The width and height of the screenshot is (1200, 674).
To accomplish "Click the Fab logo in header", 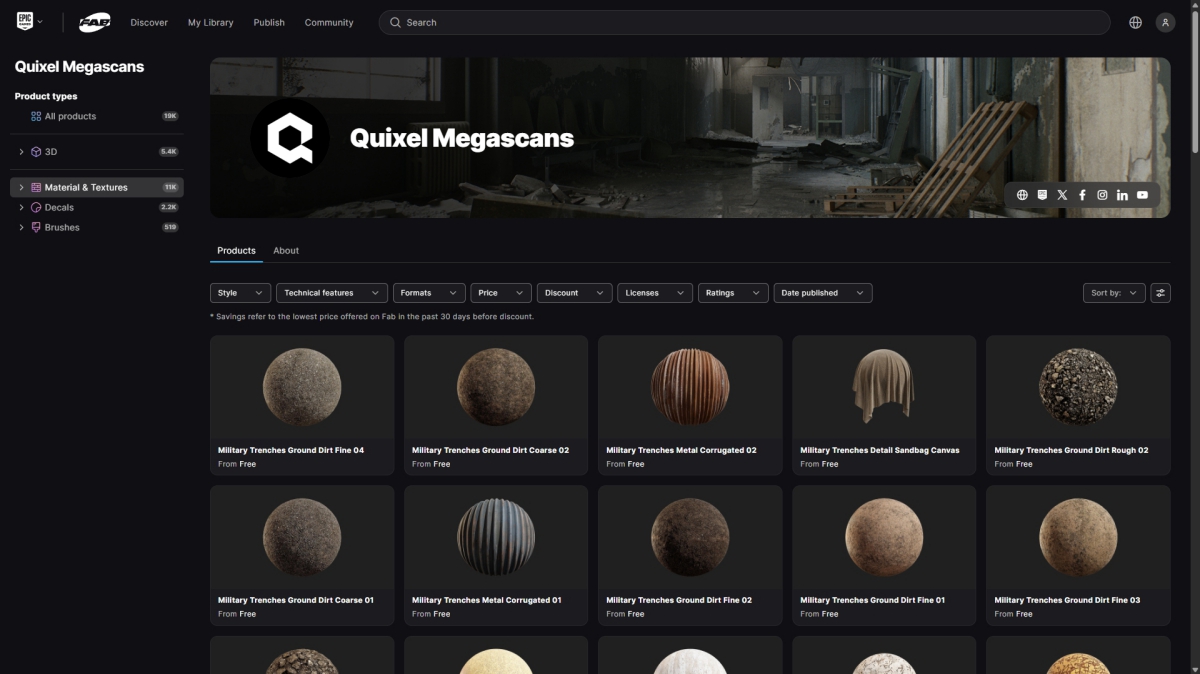I will (x=95, y=22).
